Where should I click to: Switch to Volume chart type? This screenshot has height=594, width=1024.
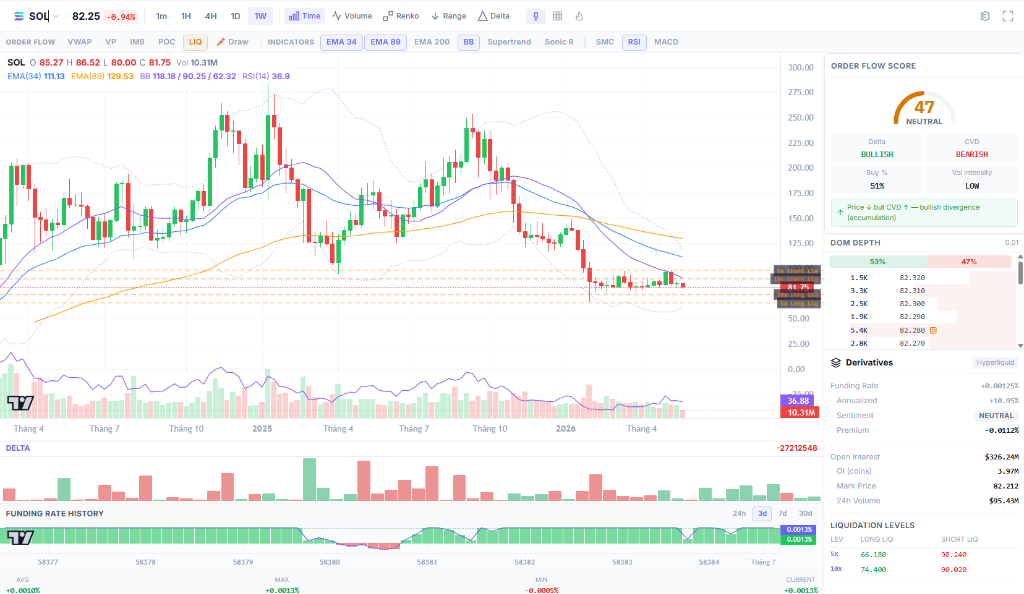352,16
